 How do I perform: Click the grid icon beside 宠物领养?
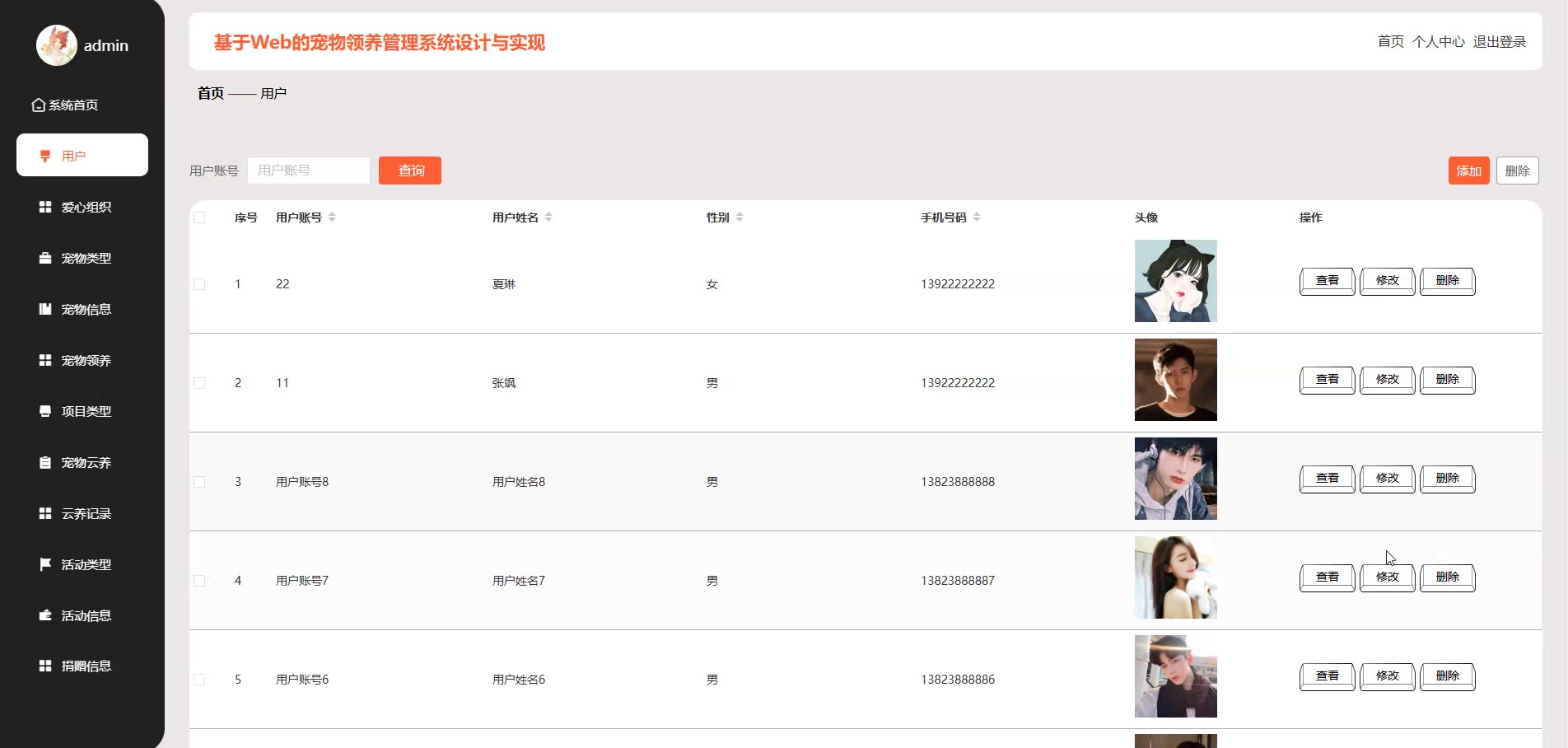tap(45, 360)
